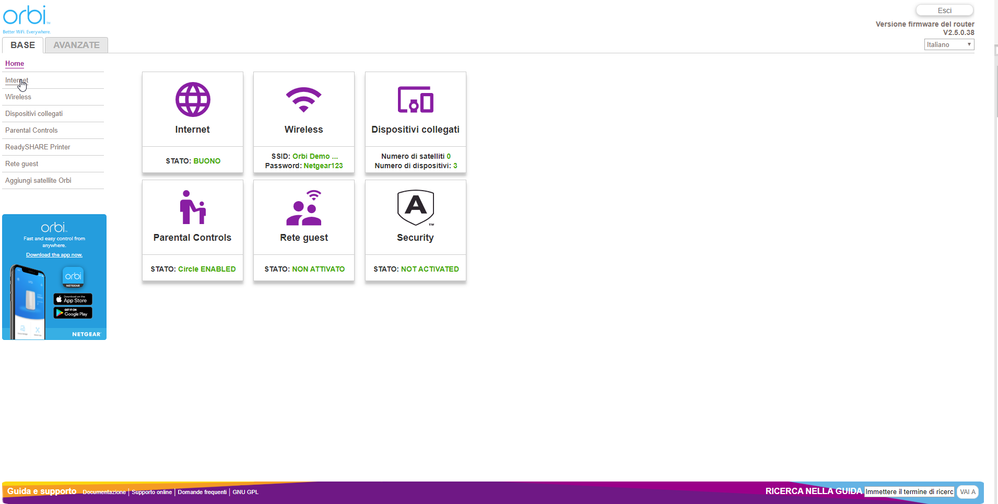The image size is (998, 504).
Task: Tap the Google Play download badge
Action: [73, 313]
